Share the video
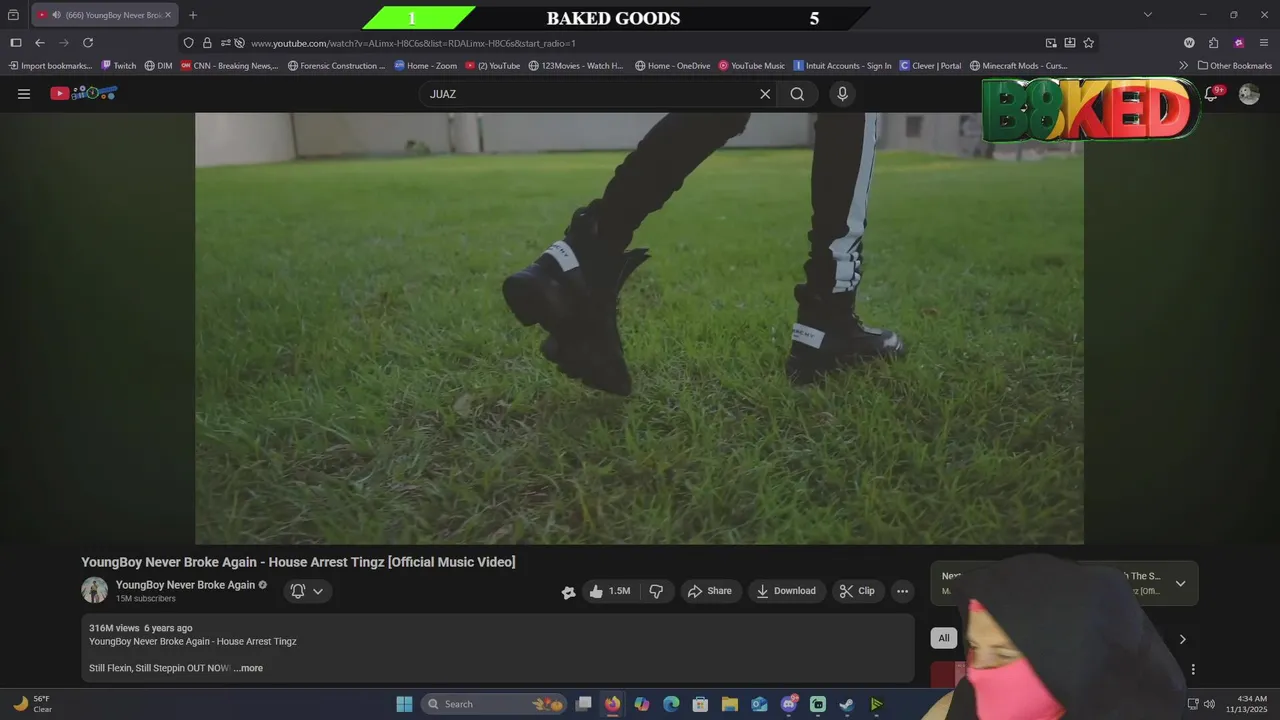The image size is (1280, 720). point(711,591)
